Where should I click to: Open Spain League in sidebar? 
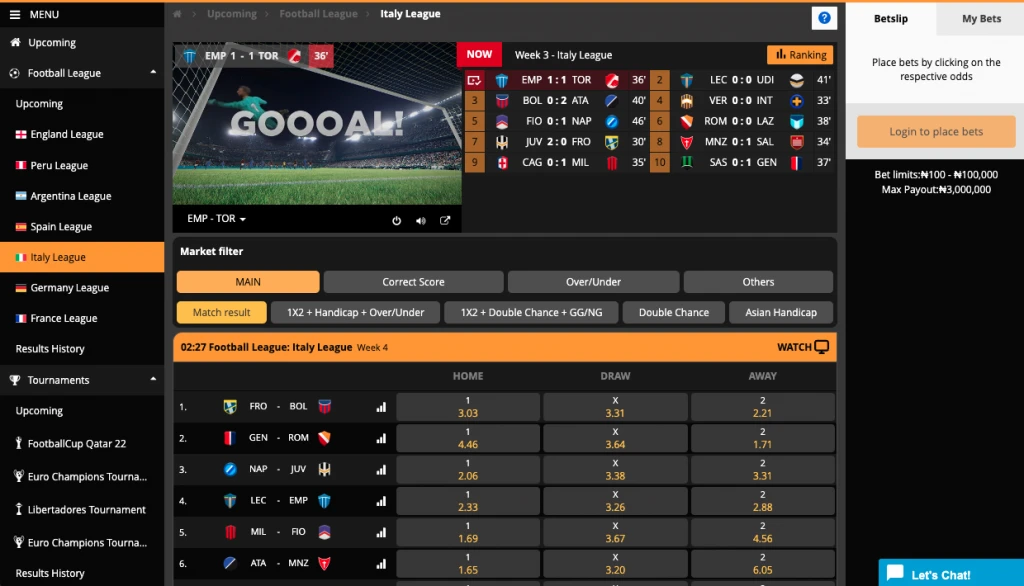pyautogui.click(x=61, y=227)
